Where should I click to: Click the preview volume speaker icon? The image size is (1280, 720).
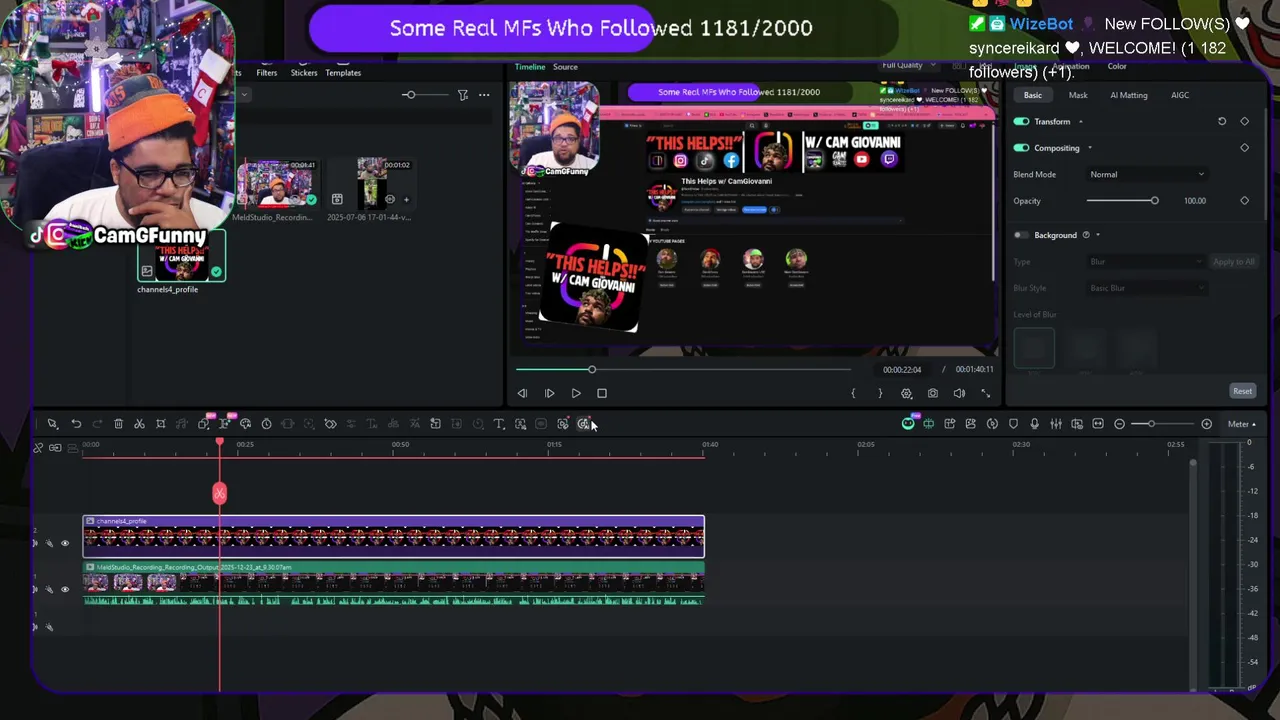pyautogui.click(x=959, y=394)
